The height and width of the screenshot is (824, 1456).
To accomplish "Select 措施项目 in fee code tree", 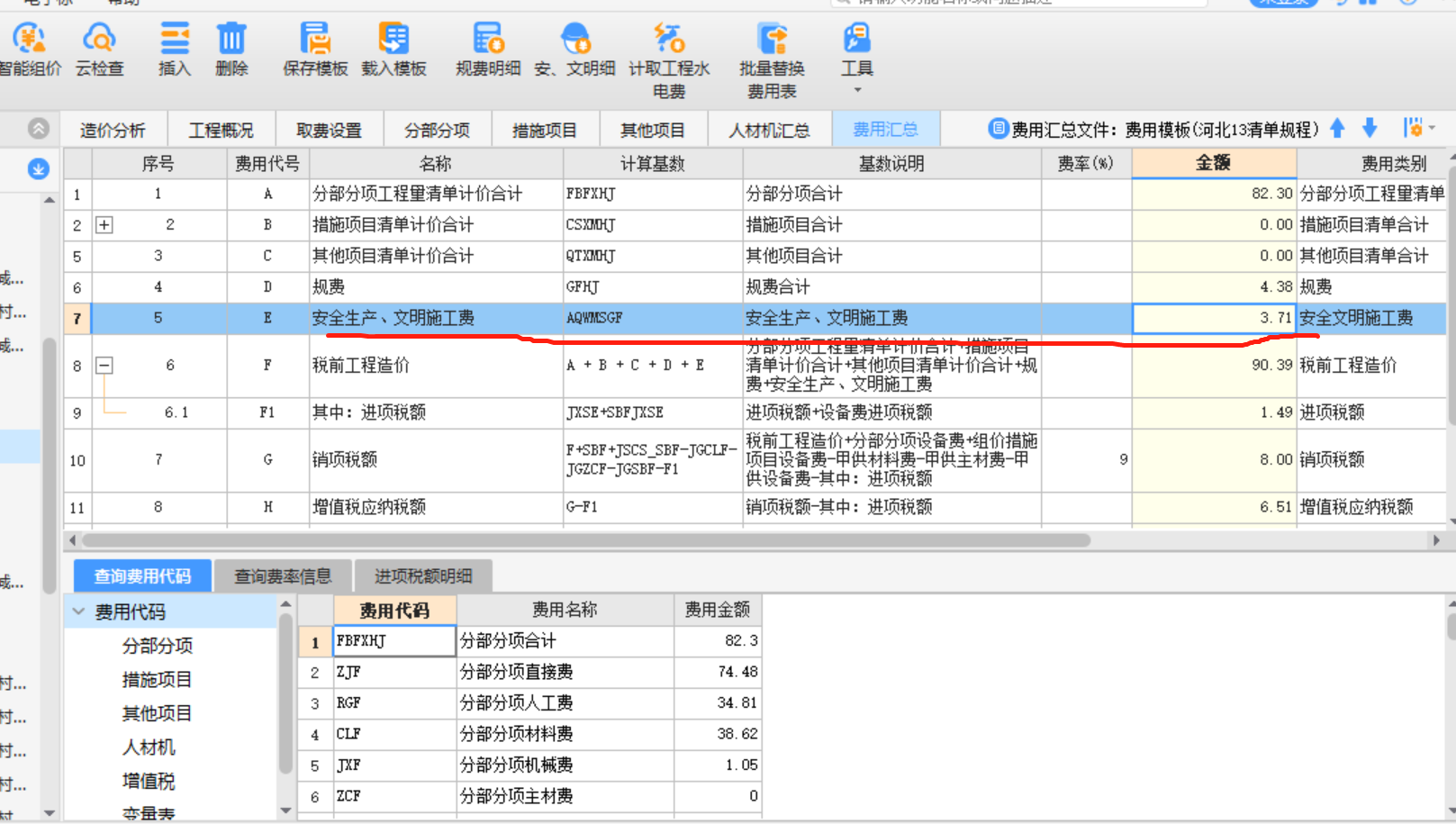I will click(x=158, y=680).
